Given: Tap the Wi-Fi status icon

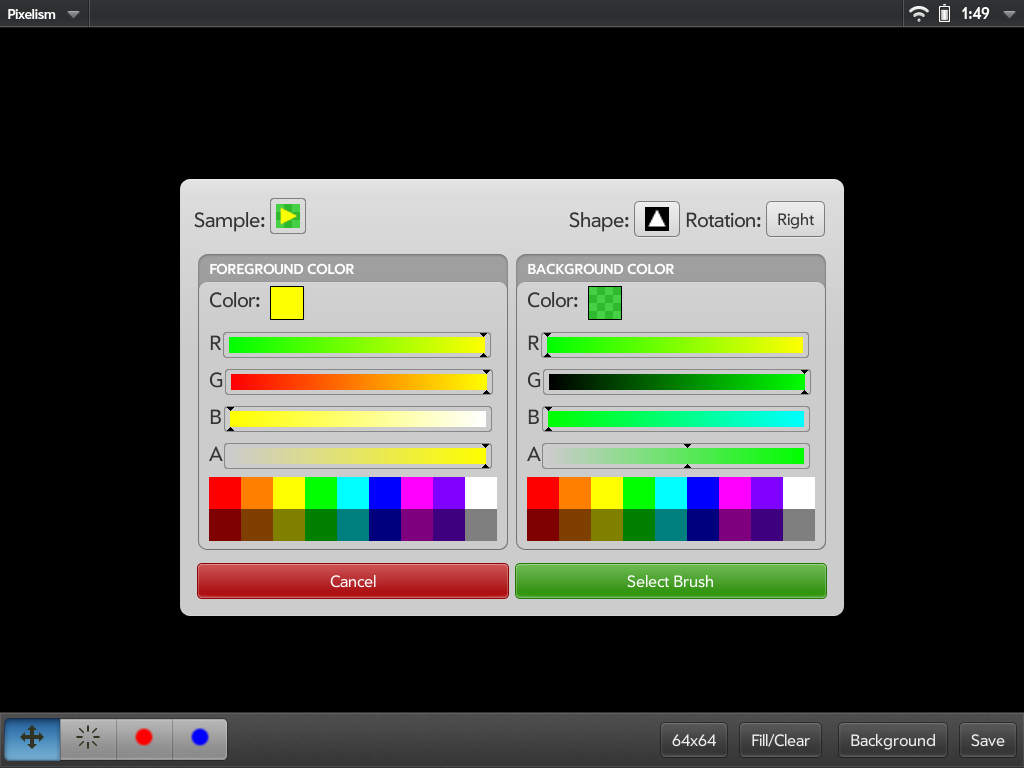Looking at the screenshot, I should click(918, 14).
